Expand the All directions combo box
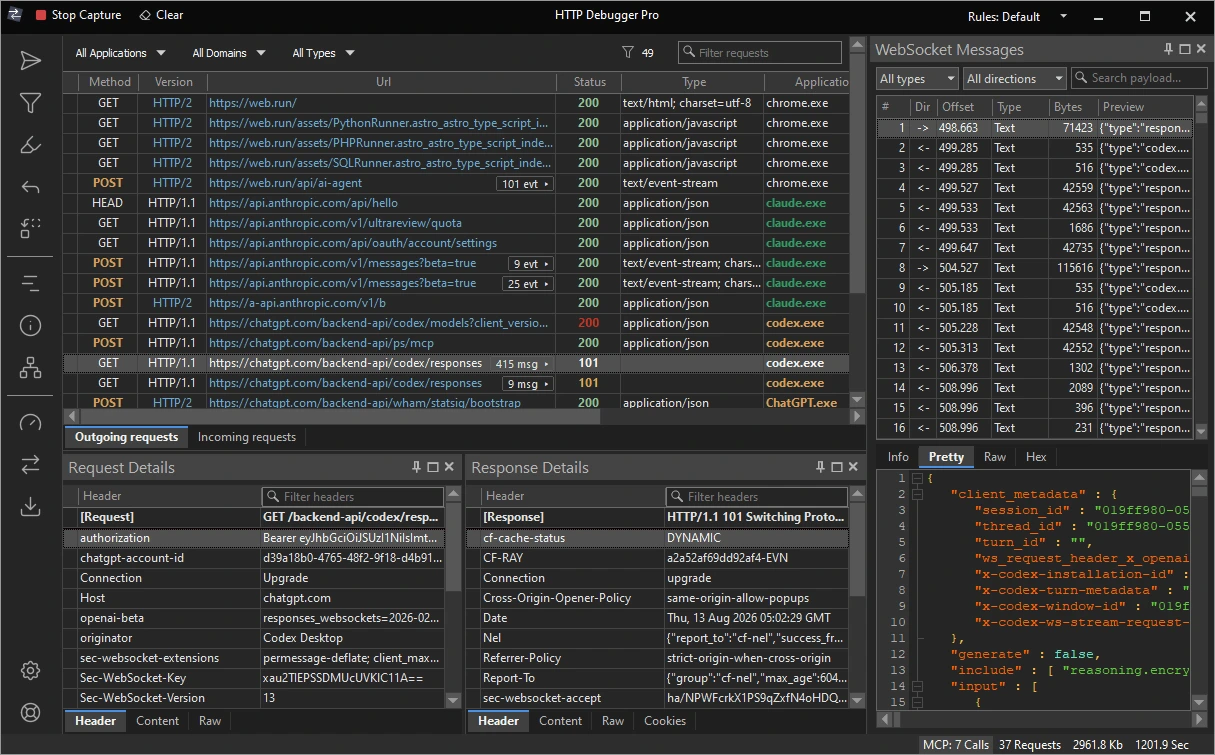This screenshot has width=1215, height=755. (1015, 78)
